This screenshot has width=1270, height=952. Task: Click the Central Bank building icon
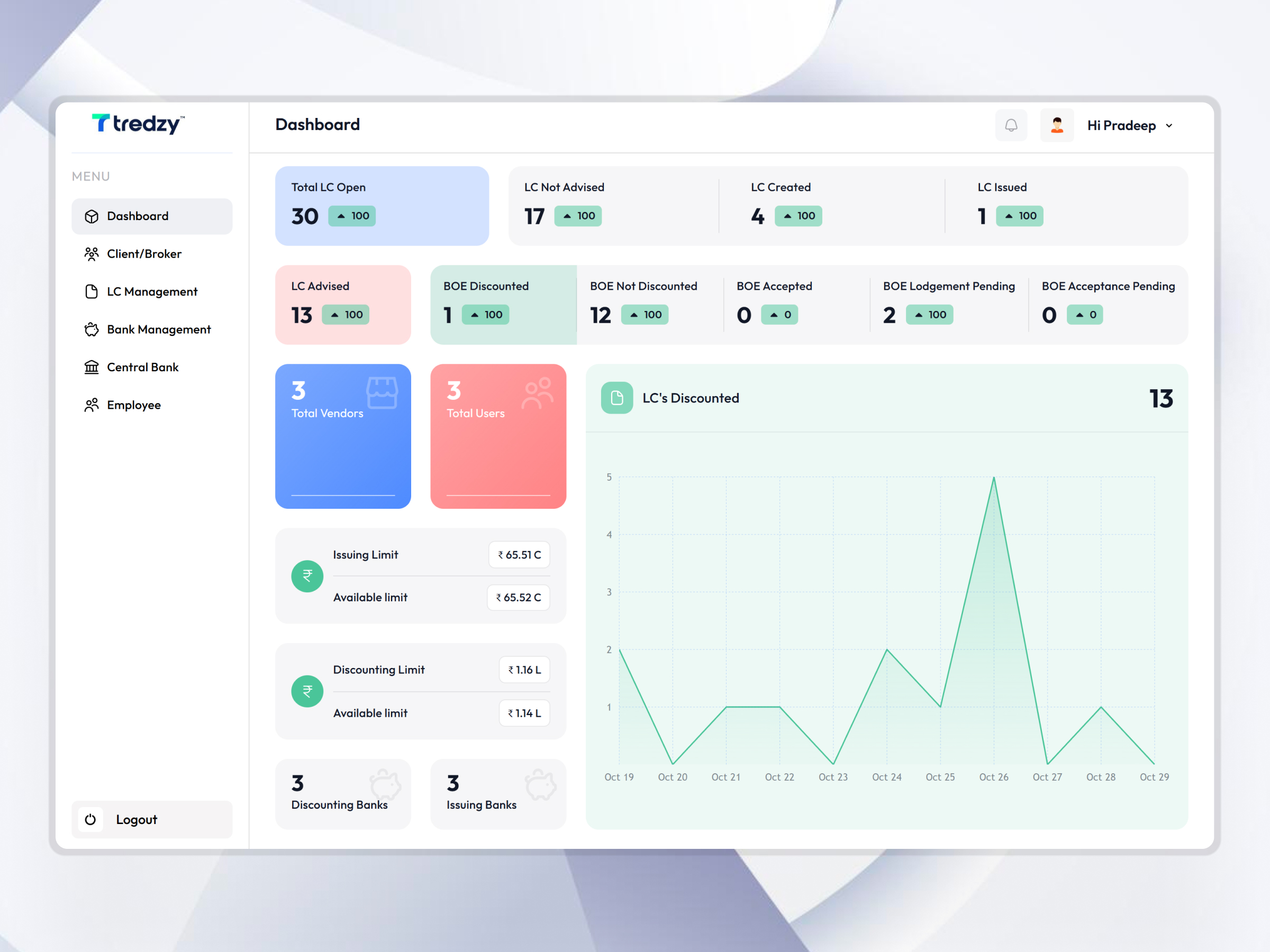(92, 367)
